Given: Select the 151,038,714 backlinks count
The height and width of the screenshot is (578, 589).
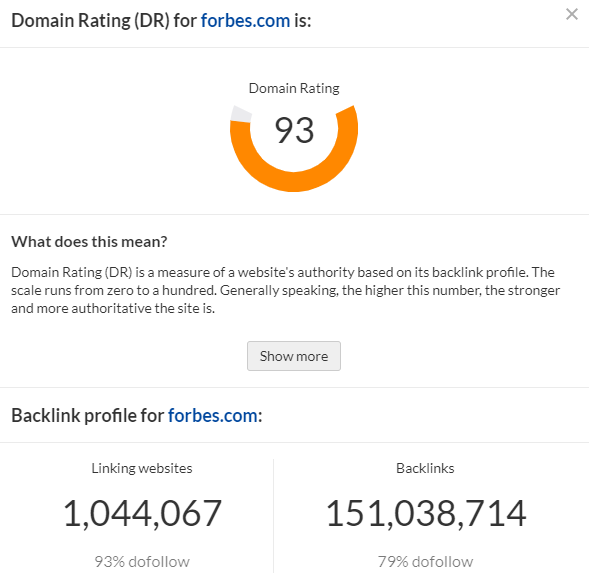Looking at the screenshot, I should click(x=426, y=513).
